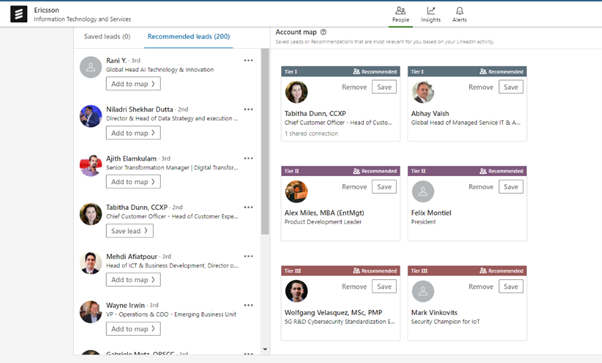The height and width of the screenshot is (363, 602).
Task: Open the Alerts tab
Action: tap(460, 15)
